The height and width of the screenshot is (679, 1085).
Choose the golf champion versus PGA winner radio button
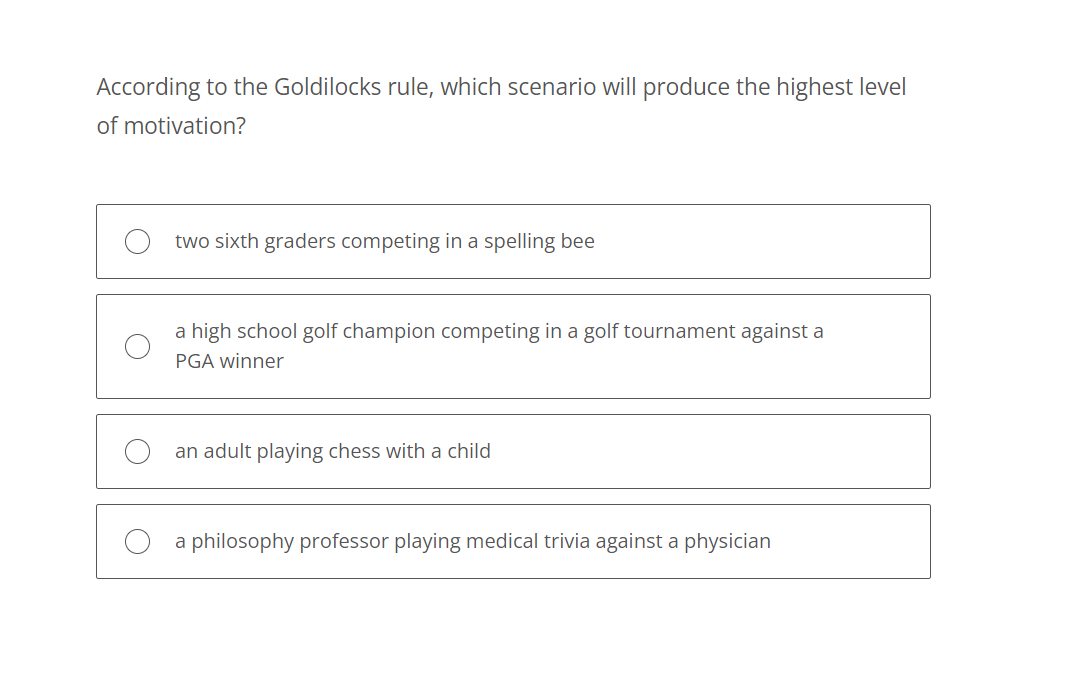pyautogui.click(x=137, y=346)
